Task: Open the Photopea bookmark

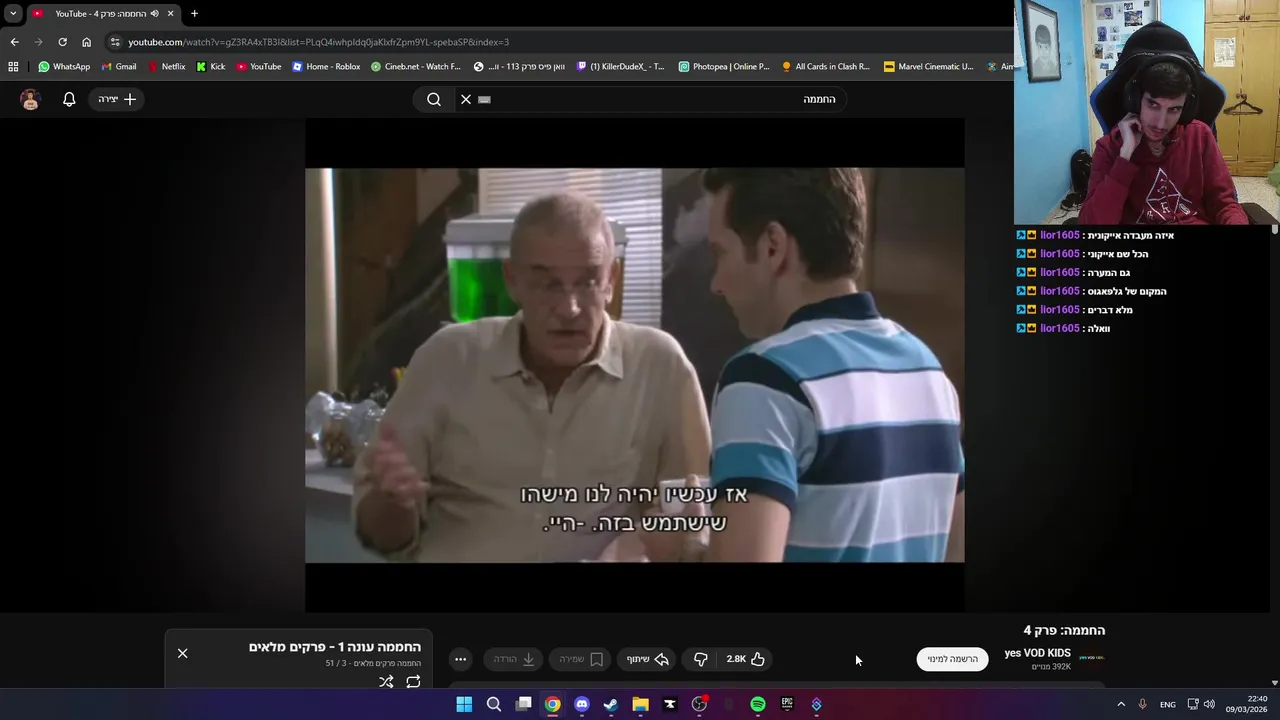Action: [x=724, y=67]
